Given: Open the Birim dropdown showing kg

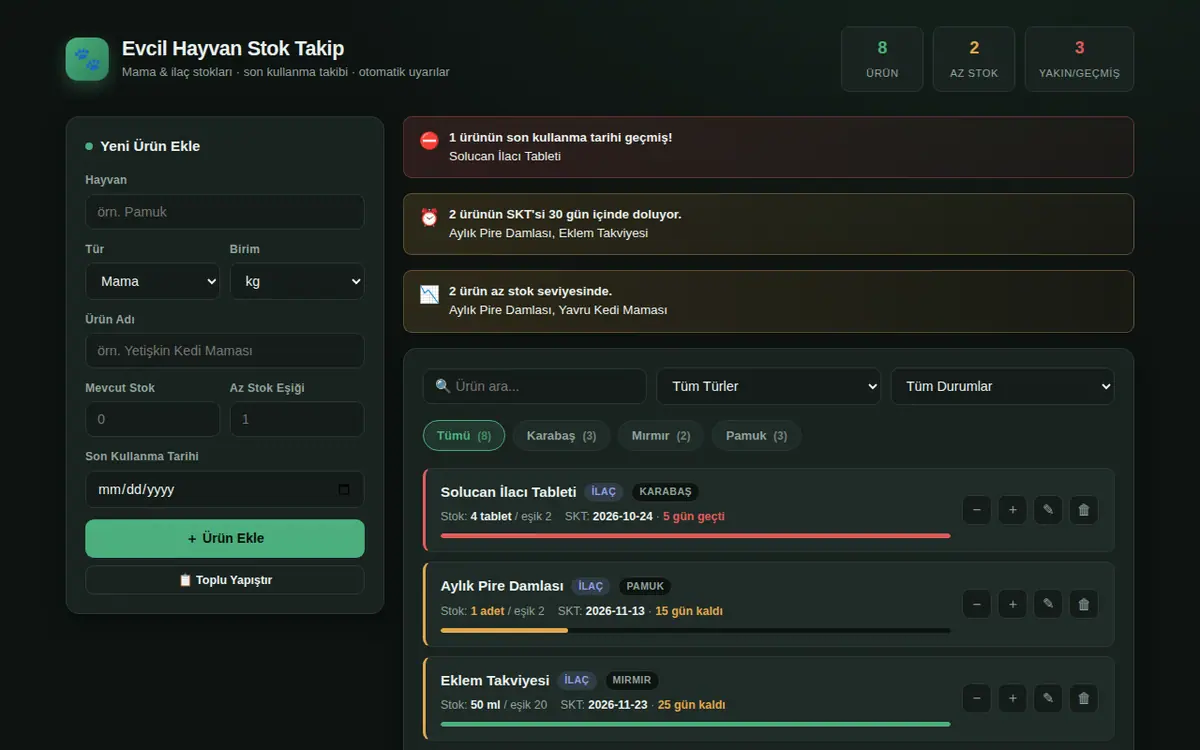Looking at the screenshot, I should tap(297, 281).
